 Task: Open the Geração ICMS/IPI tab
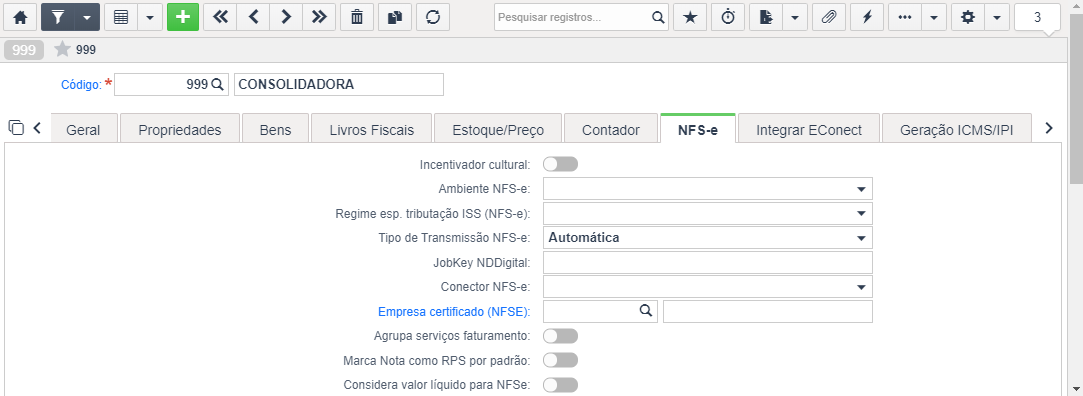tap(957, 129)
